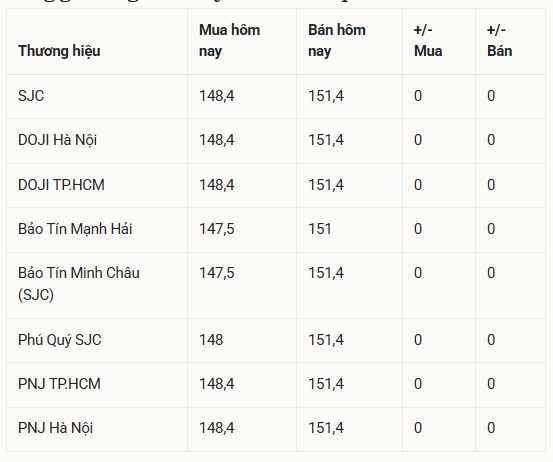Click Bảo Tín Mạnh Hải sell price 151
Screen dimensions: 553x462
coord(320,229)
